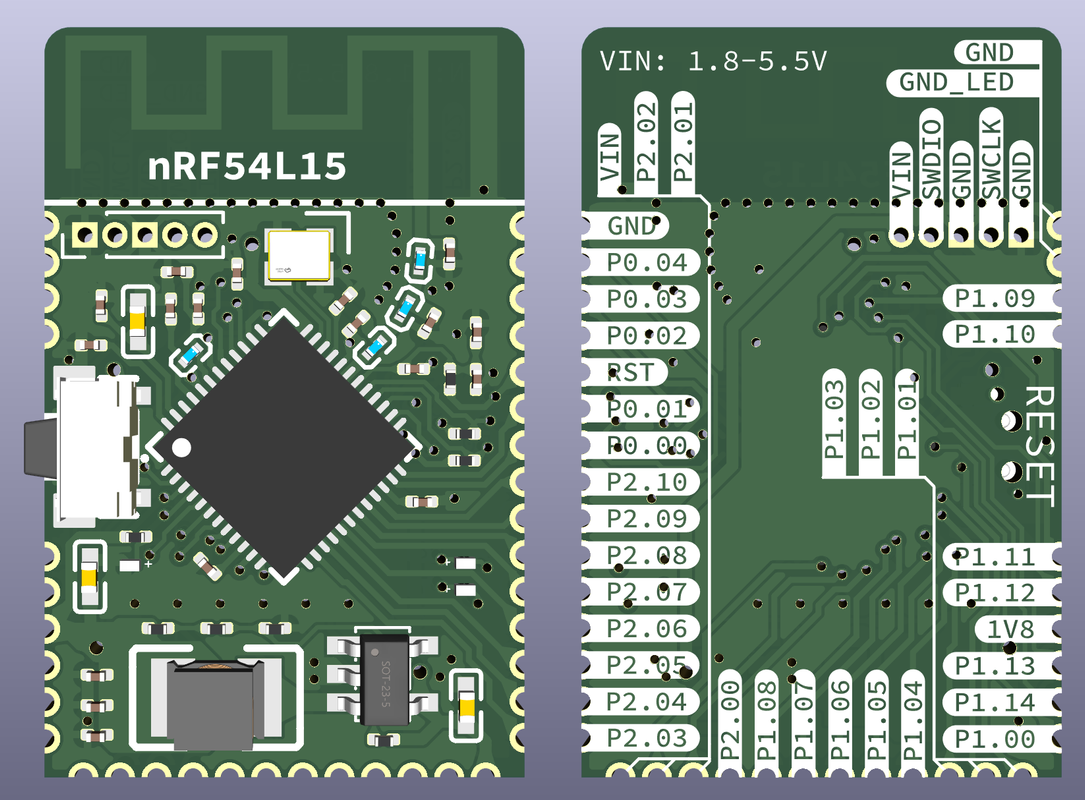The image size is (1085, 800).
Task: Click the vertical RESET label
Action: coord(1039,446)
